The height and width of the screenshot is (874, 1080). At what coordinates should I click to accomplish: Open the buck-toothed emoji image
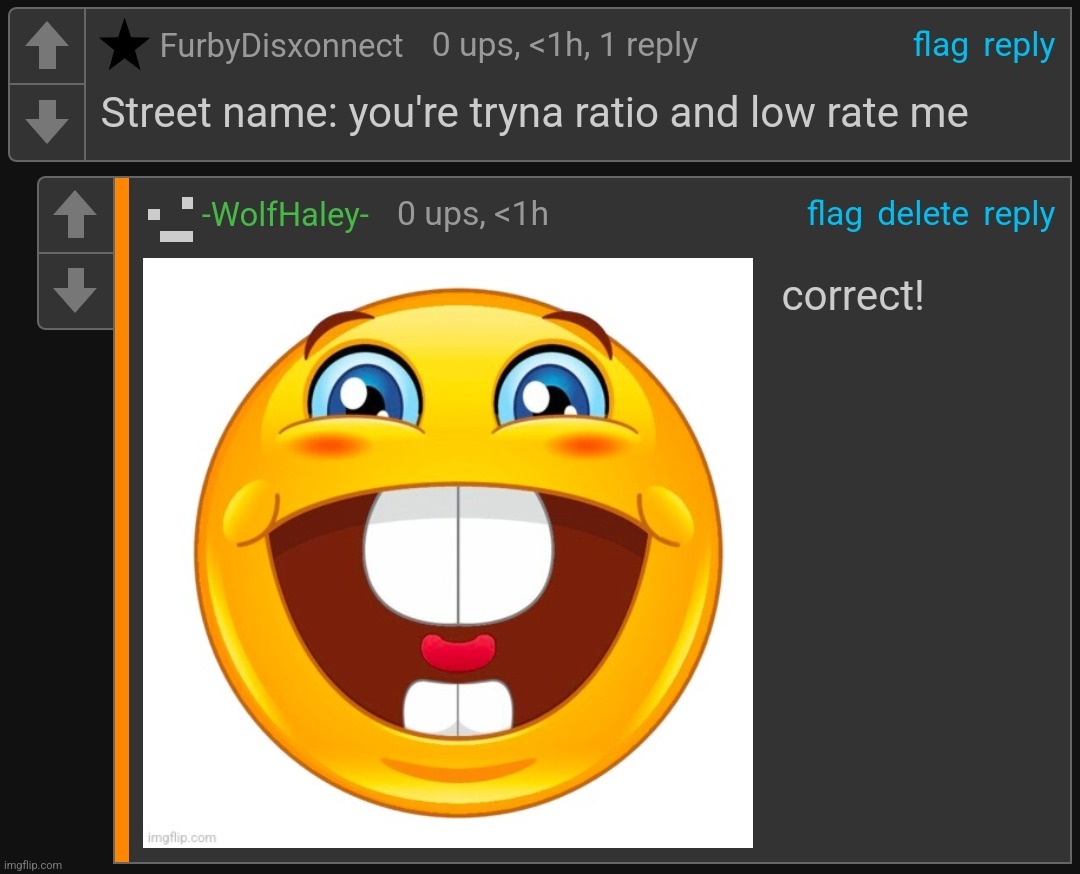[x=448, y=553]
